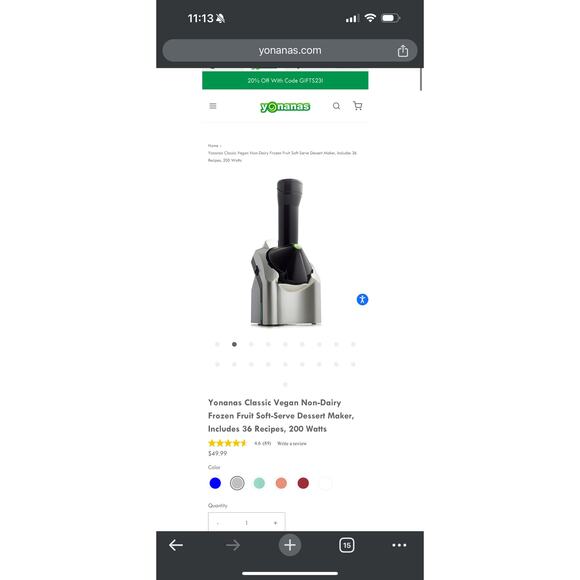Choose the mint green color option
Image resolution: width=580 pixels, height=580 pixels.
[259, 483]
